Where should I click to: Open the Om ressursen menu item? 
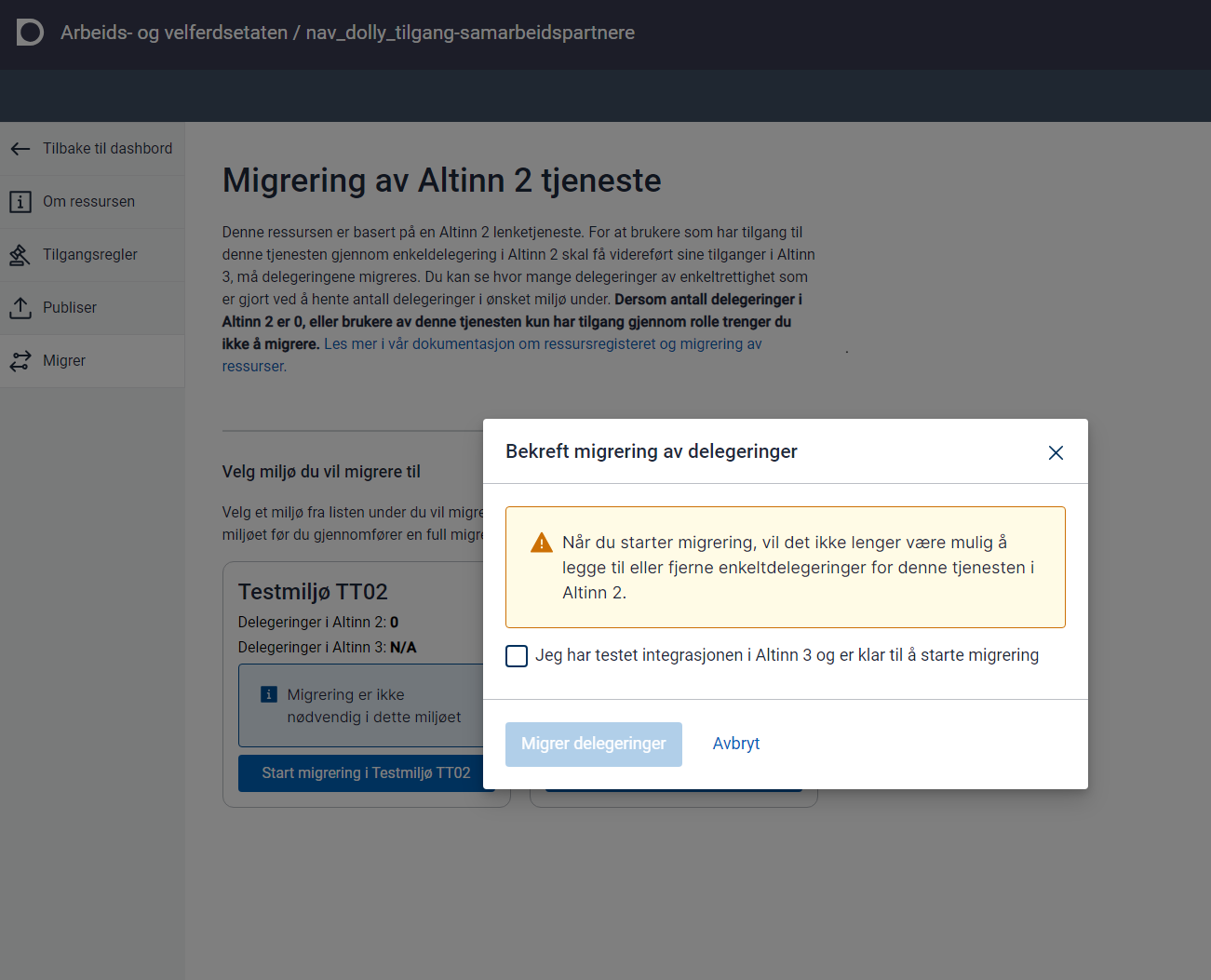pos(88,202)
